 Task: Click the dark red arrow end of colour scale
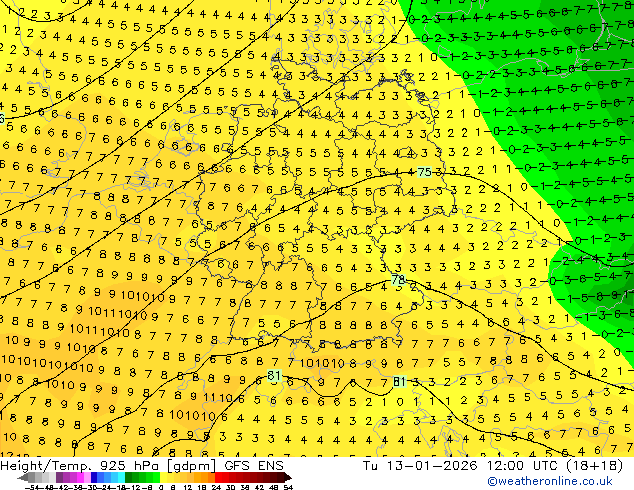pos(287,477)
